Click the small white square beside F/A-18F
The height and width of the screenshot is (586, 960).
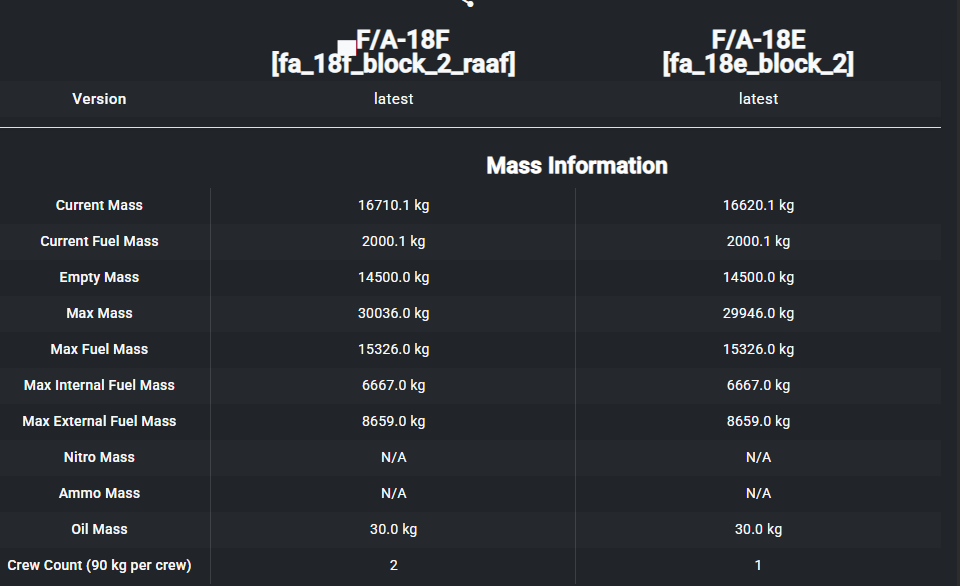pyautogui.click(x=346, y=47)
